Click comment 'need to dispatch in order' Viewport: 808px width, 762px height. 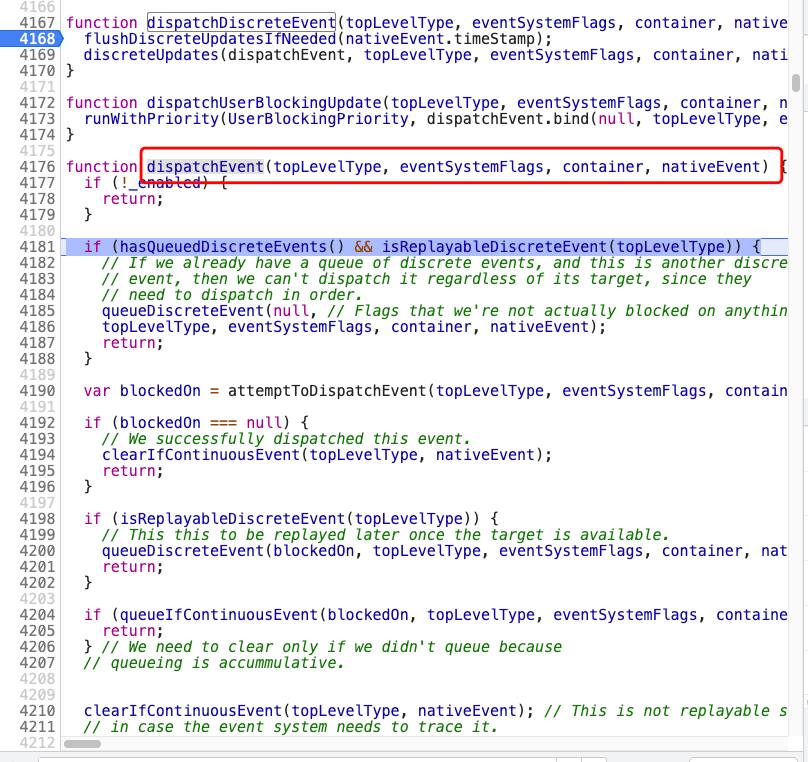coord(232,295)
